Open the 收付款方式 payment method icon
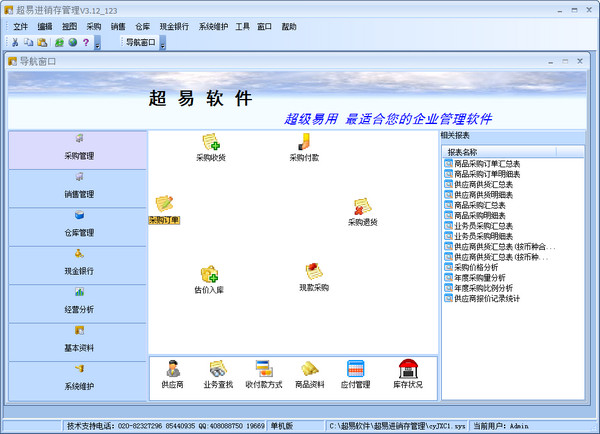 pos(264,374)
